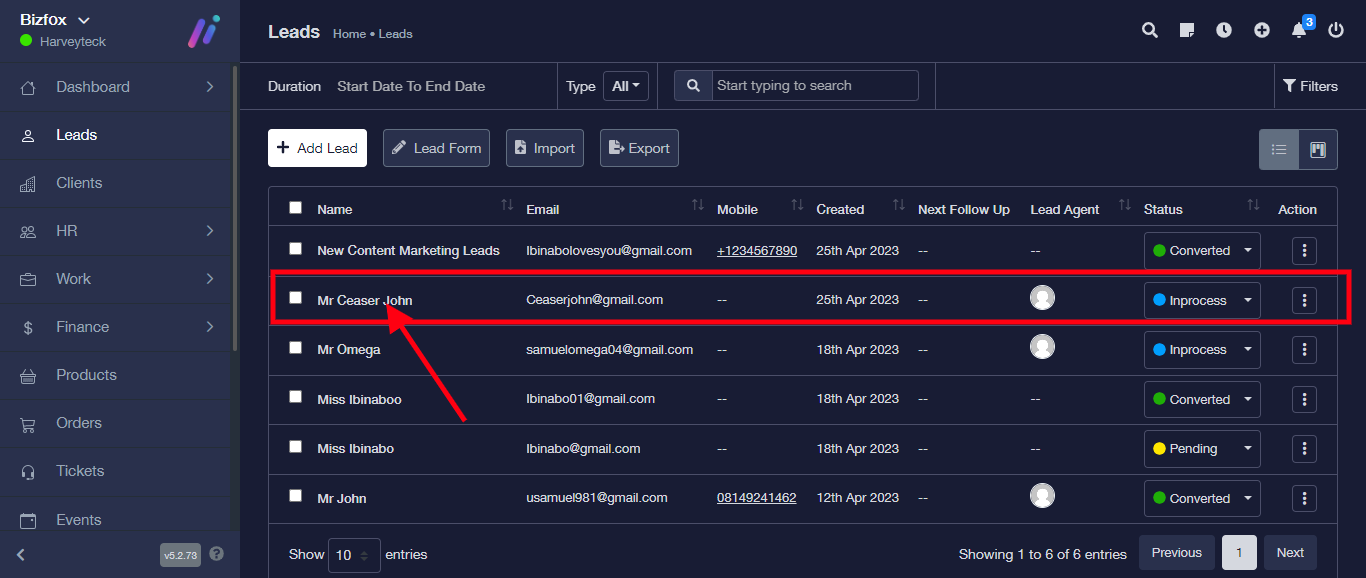The width and height of the screenshot is (1366, 578).
Task: Check the Miss Ibinaboo row checkbox
Action: click(x=295, y=397)
